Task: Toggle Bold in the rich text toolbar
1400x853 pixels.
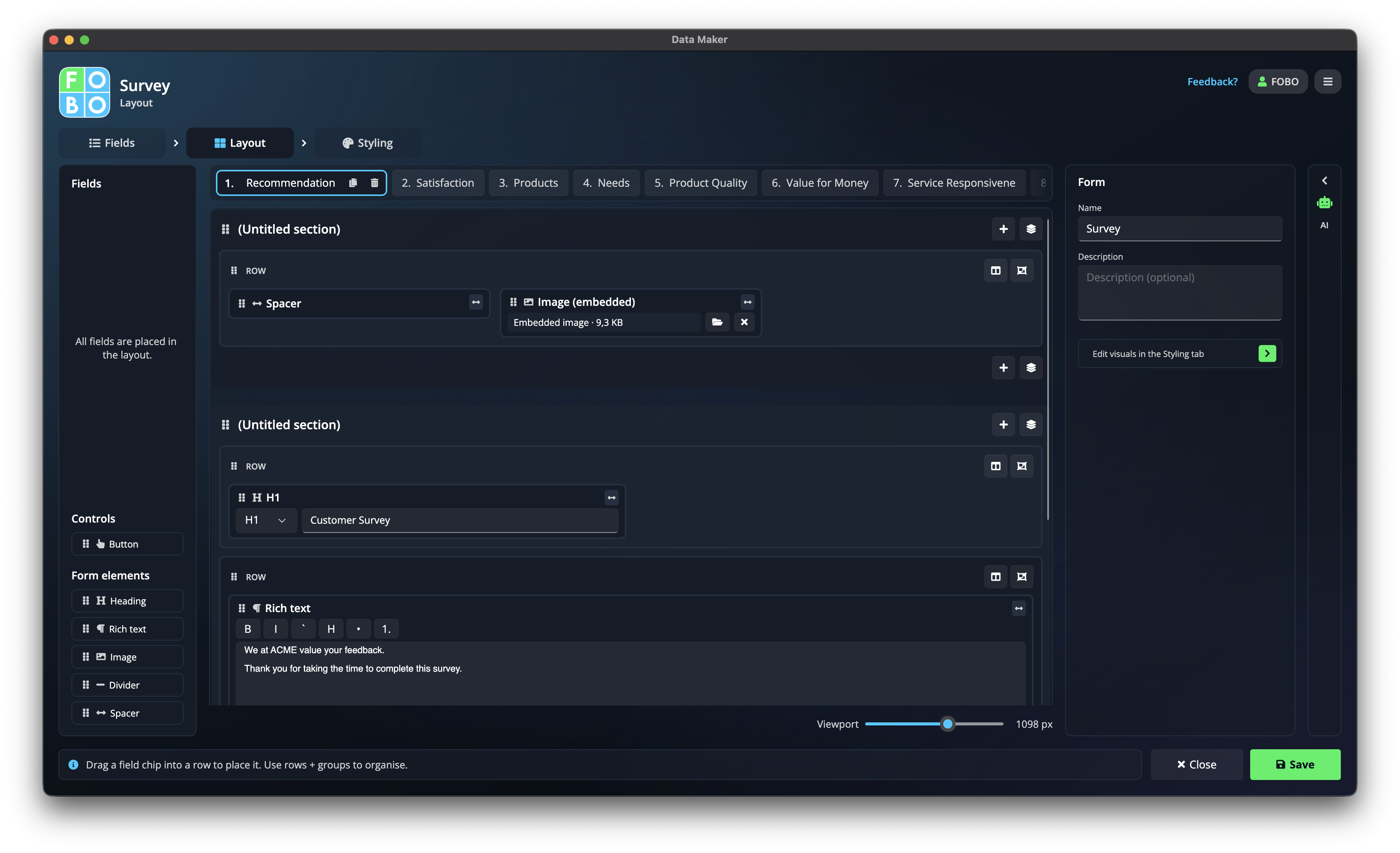Action: 248,629
